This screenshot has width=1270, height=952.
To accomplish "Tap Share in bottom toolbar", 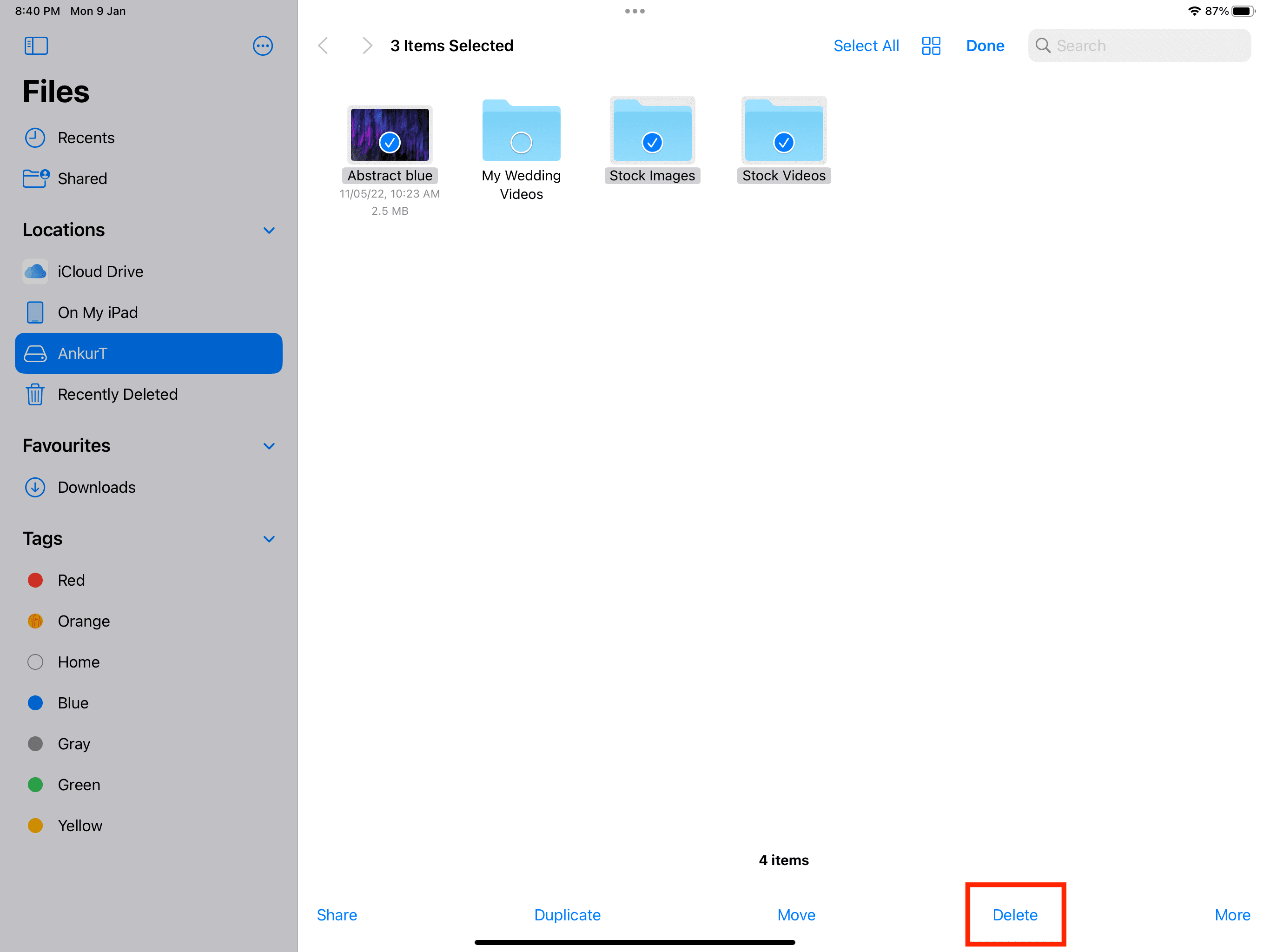I will coord(337,915).
